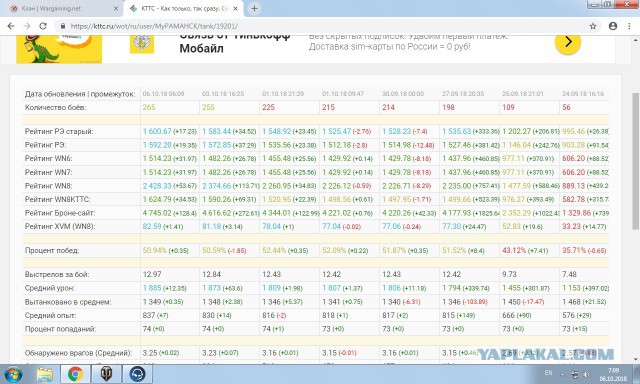Screen dimensions: 640x384
Task: Open the Chrome profile avatar menu
Action: click(x=613, y=26)
